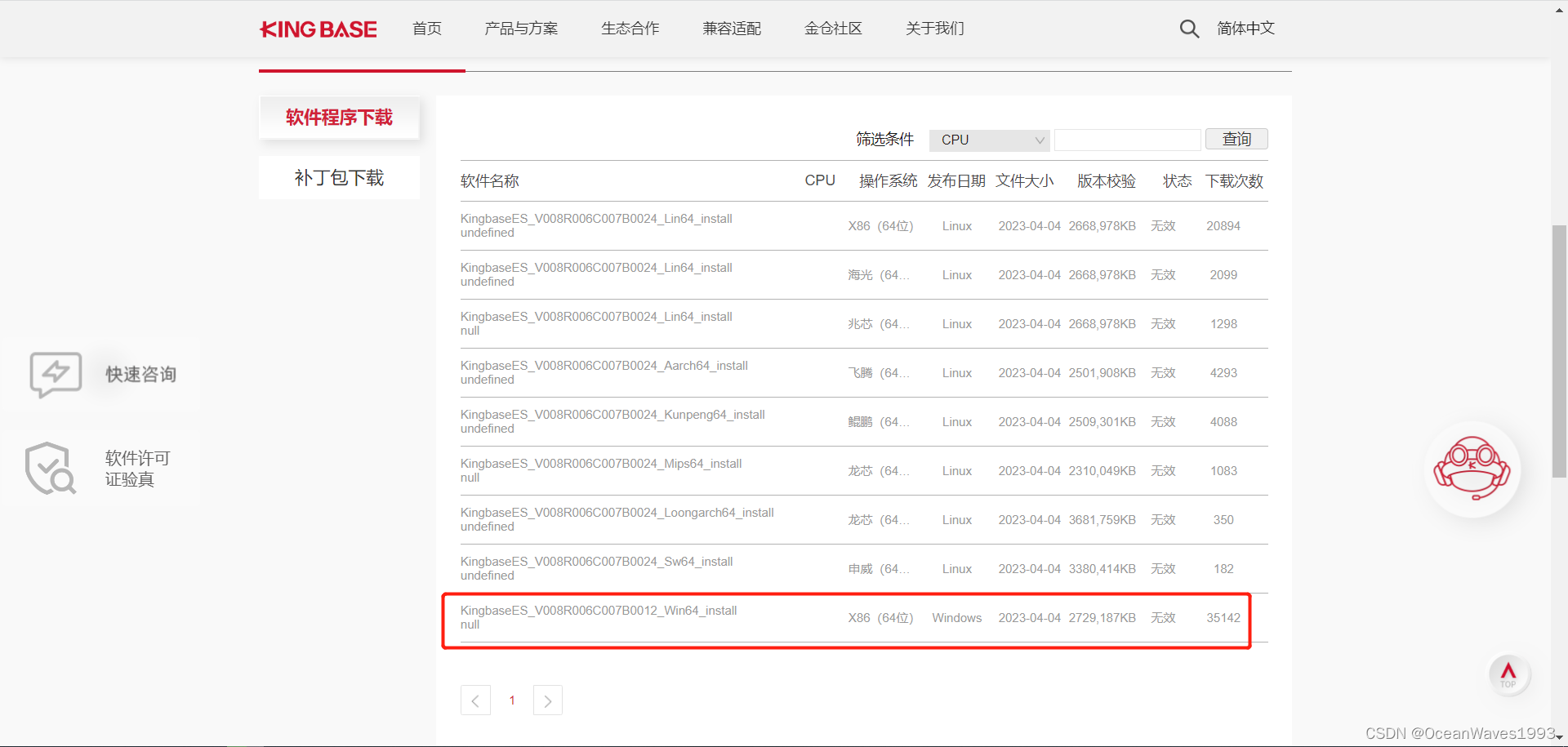Viewport: 1568px width, 747px height.
Task: Click 兆芯 CPU cell
Action: [x=879, y=324]
